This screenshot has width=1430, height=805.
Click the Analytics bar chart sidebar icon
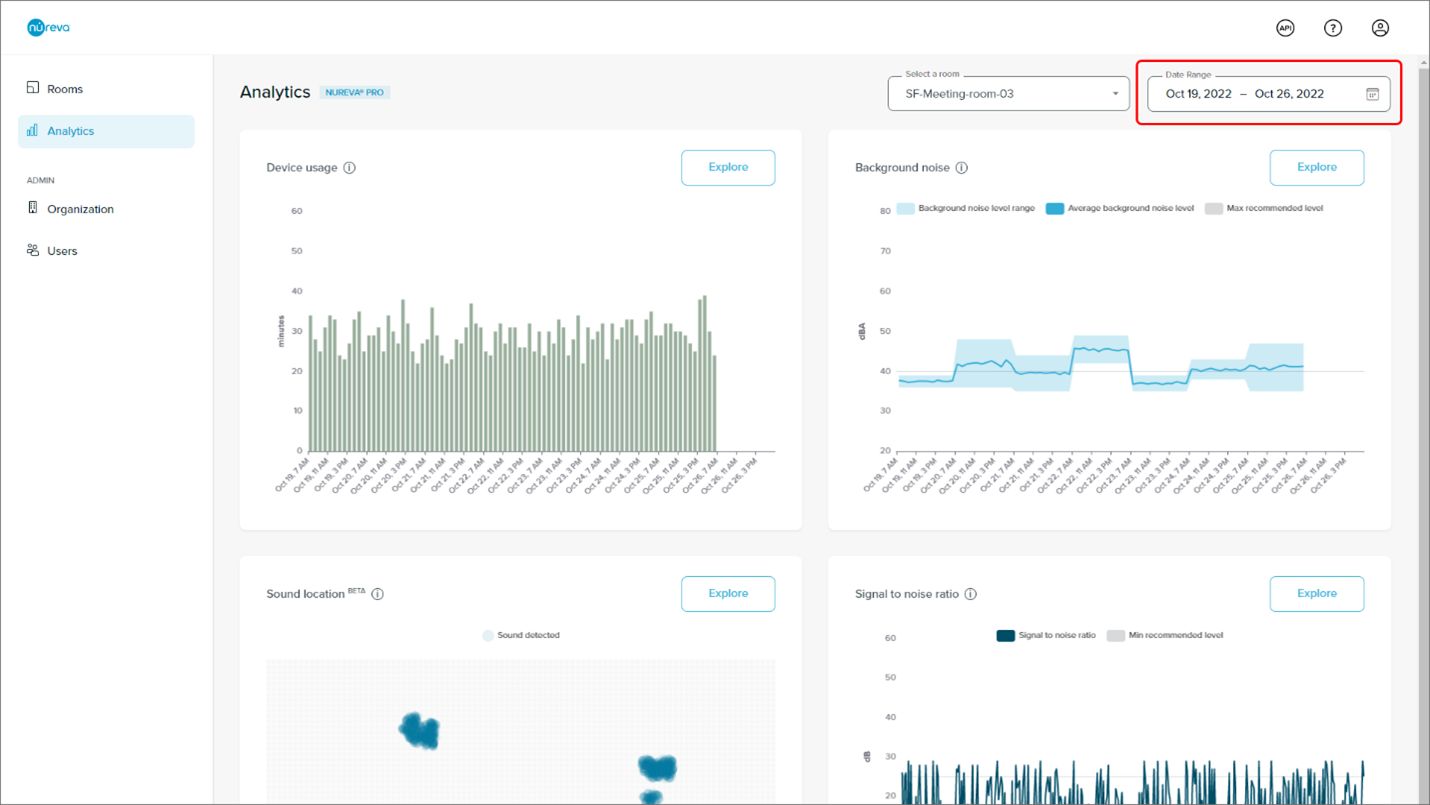coord(33,131)
